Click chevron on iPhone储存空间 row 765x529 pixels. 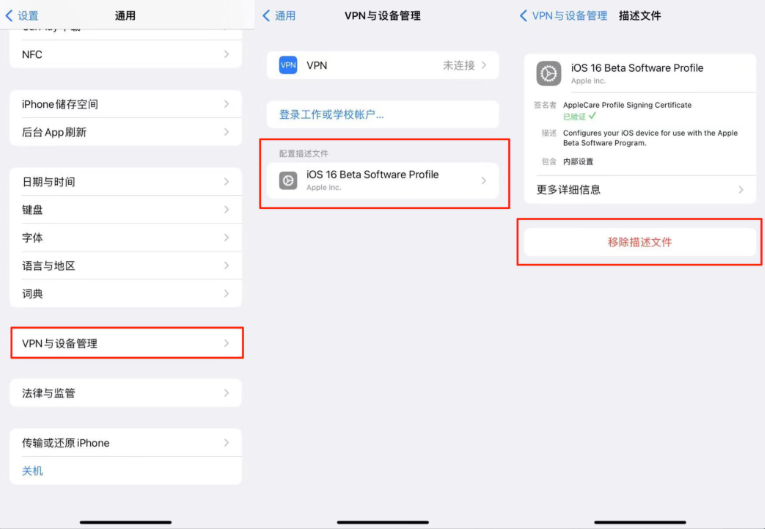pos(226,104)
